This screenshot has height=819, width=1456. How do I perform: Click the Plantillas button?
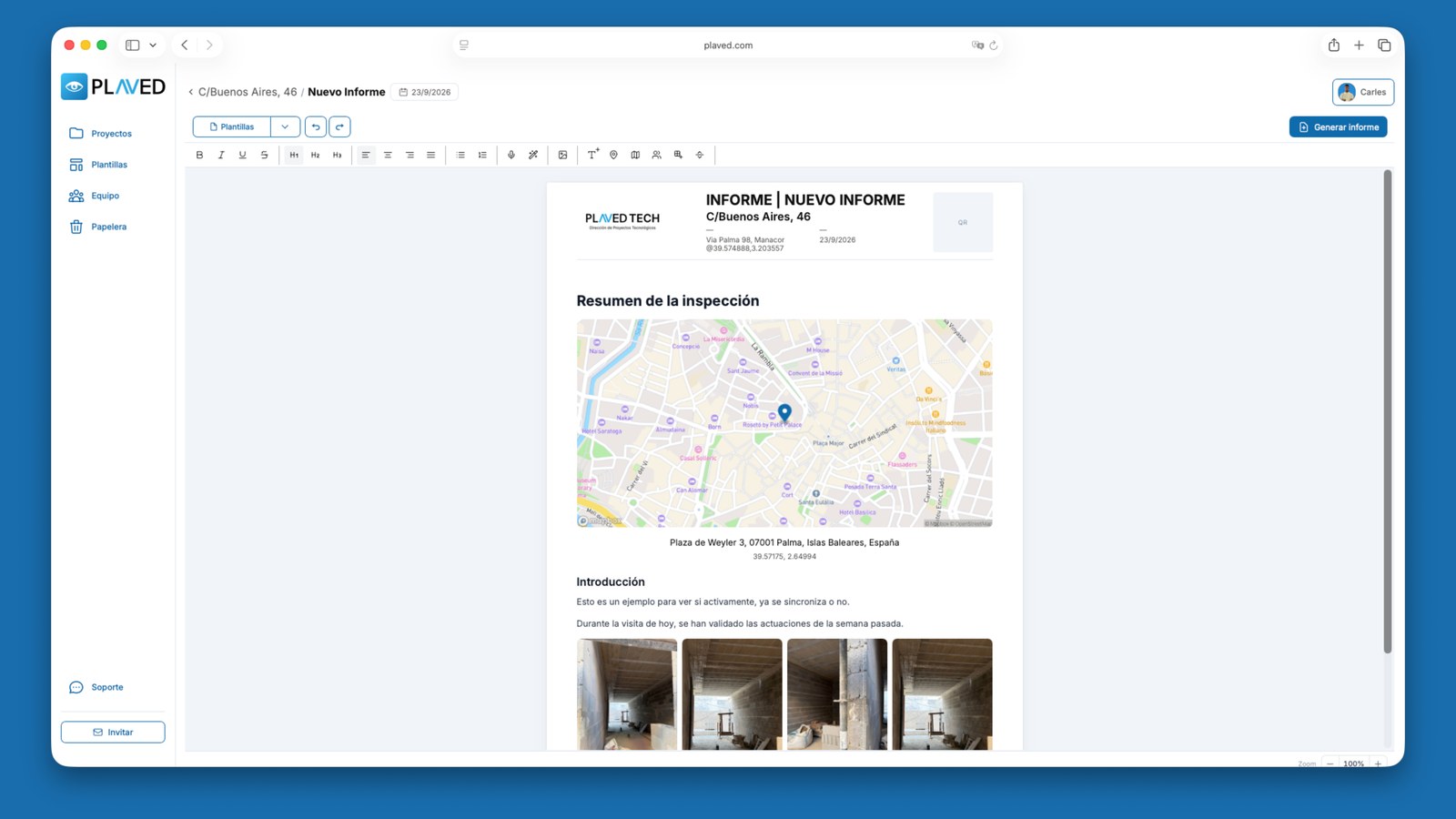coord(232,126)
